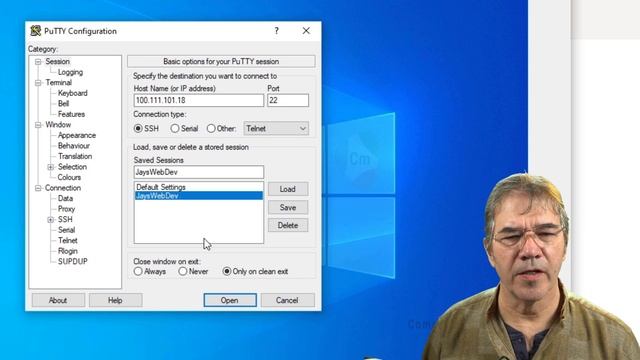This screenshot has width=640, height=360.
Task: Click the Port input field
Action: pos(288,100)
